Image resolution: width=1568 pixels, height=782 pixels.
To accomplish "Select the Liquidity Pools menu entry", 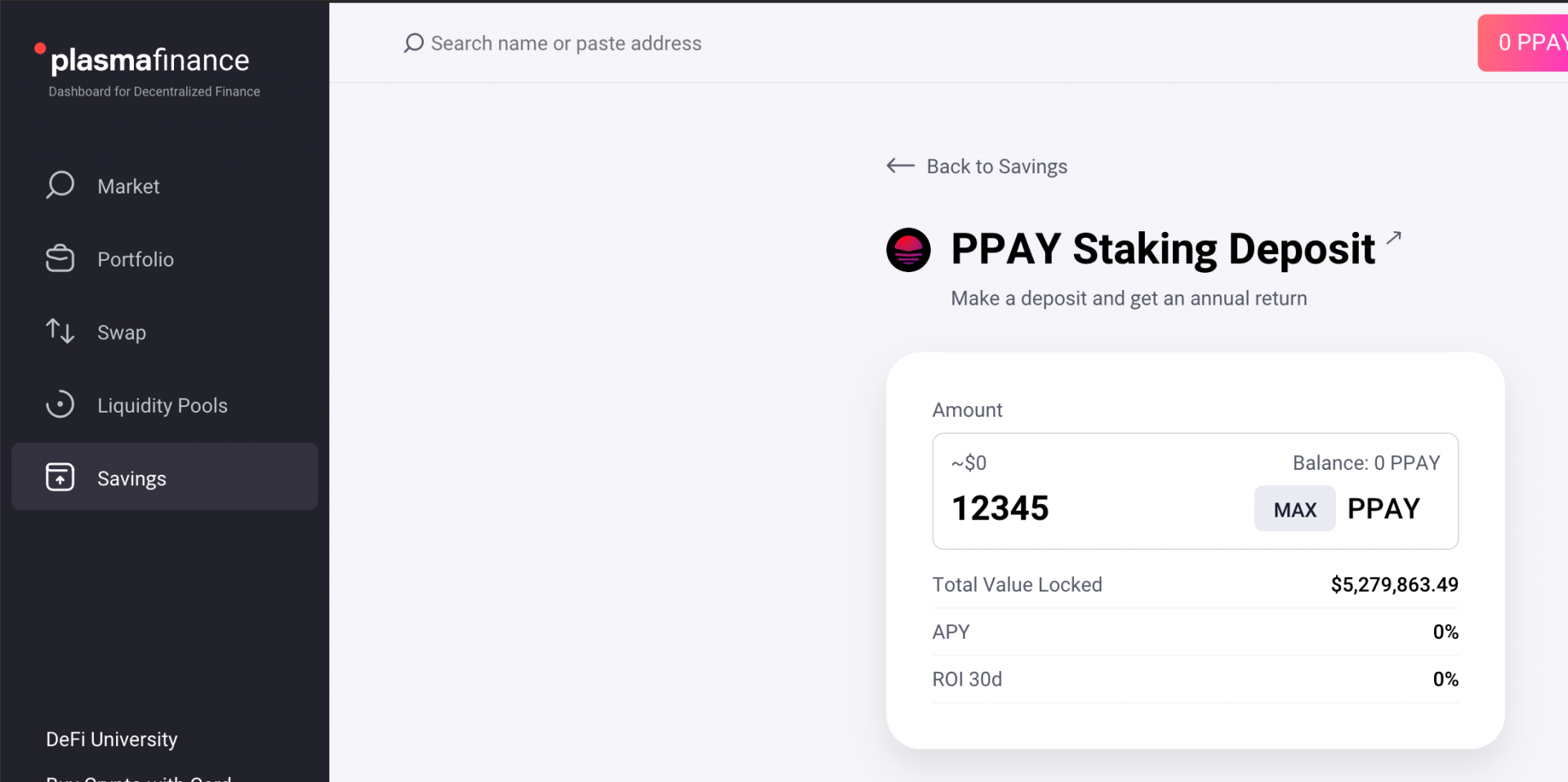I will (x=162, y=404).
